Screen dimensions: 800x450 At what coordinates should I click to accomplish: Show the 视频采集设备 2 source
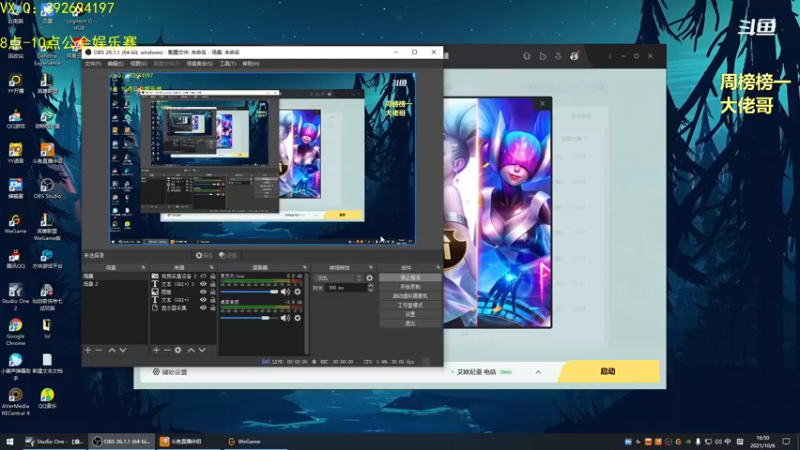coord(203,276)
